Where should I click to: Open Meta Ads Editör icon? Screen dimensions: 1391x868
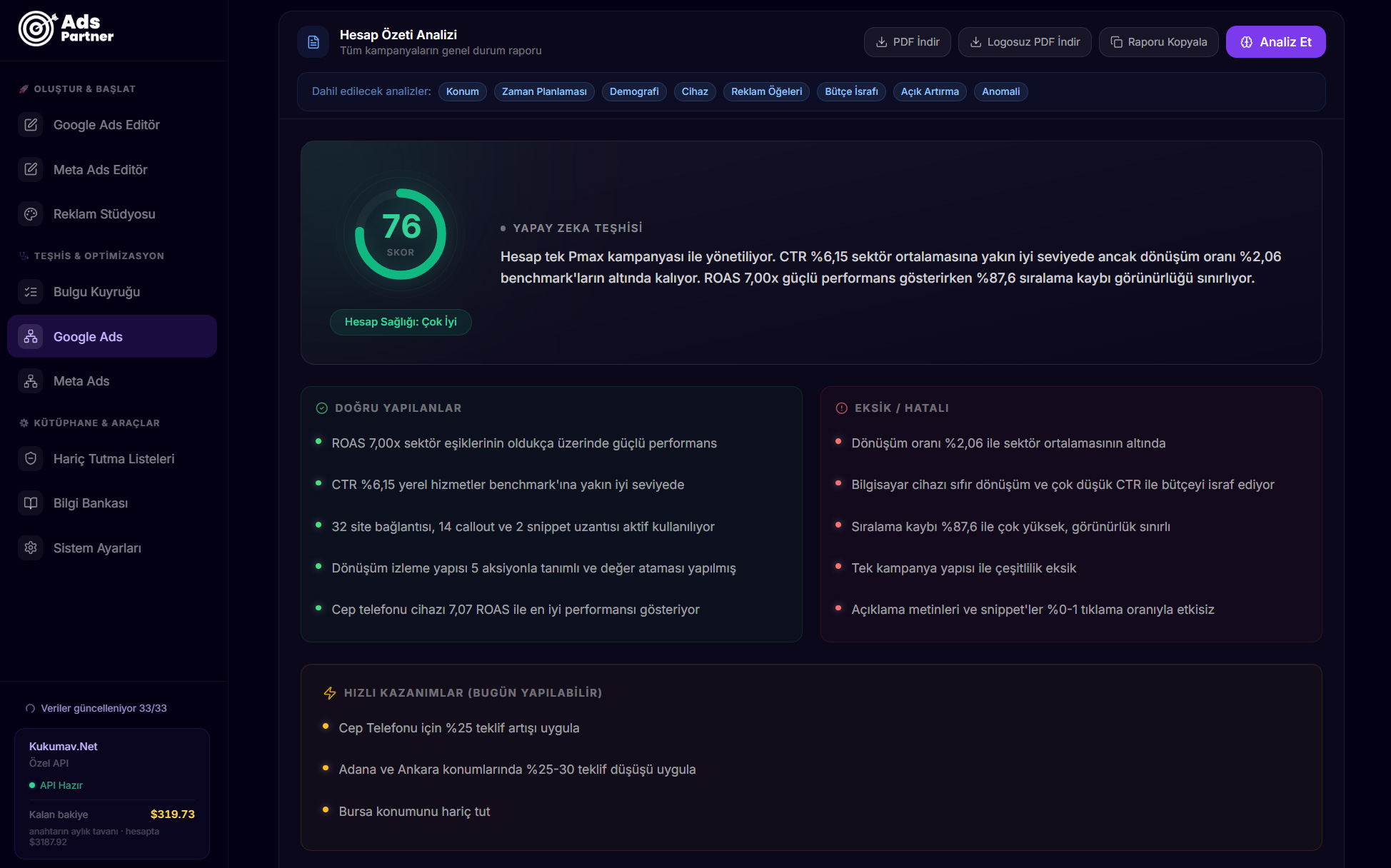pos(31,170)
